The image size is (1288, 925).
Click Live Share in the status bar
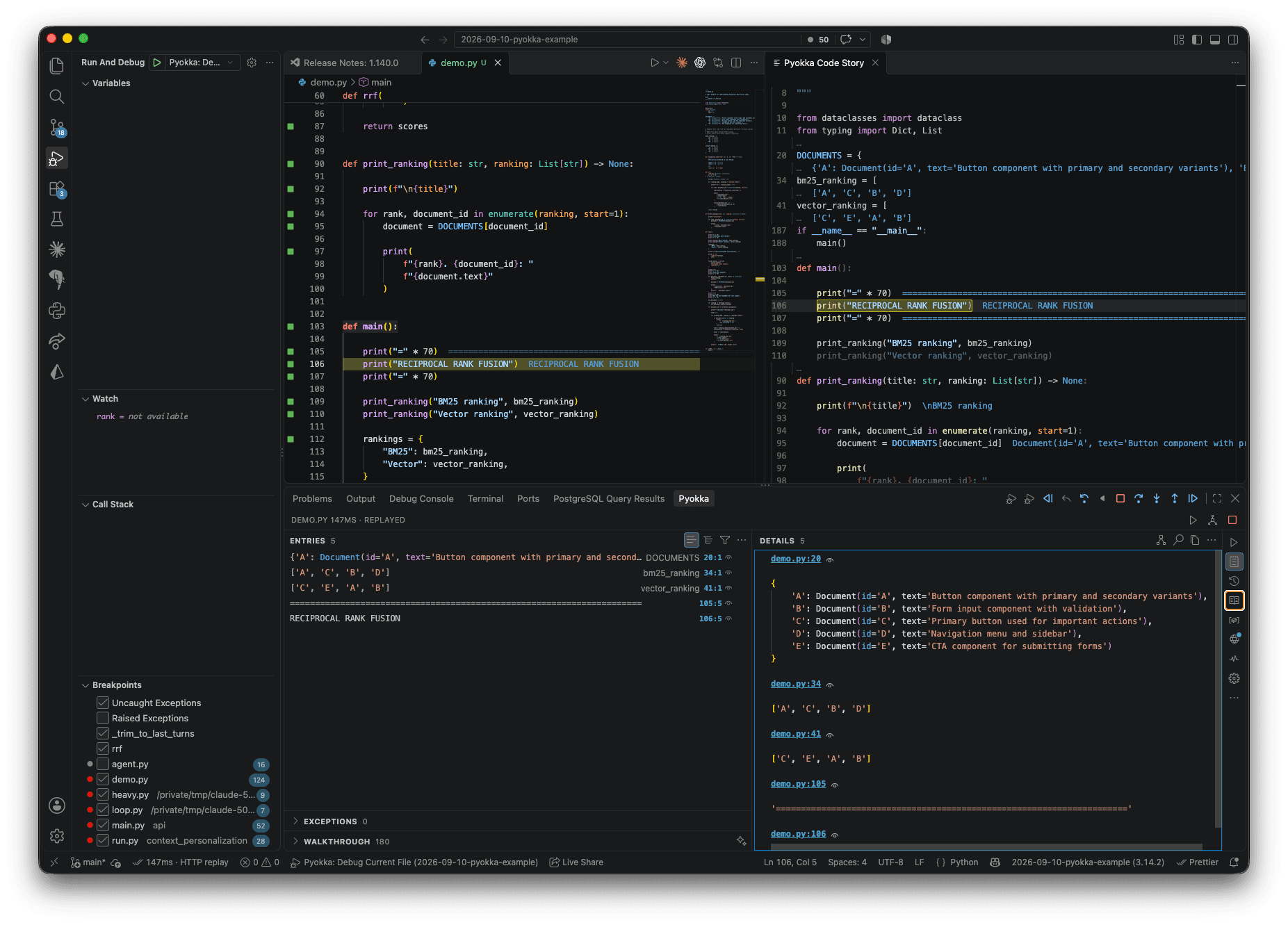(576, 862)
